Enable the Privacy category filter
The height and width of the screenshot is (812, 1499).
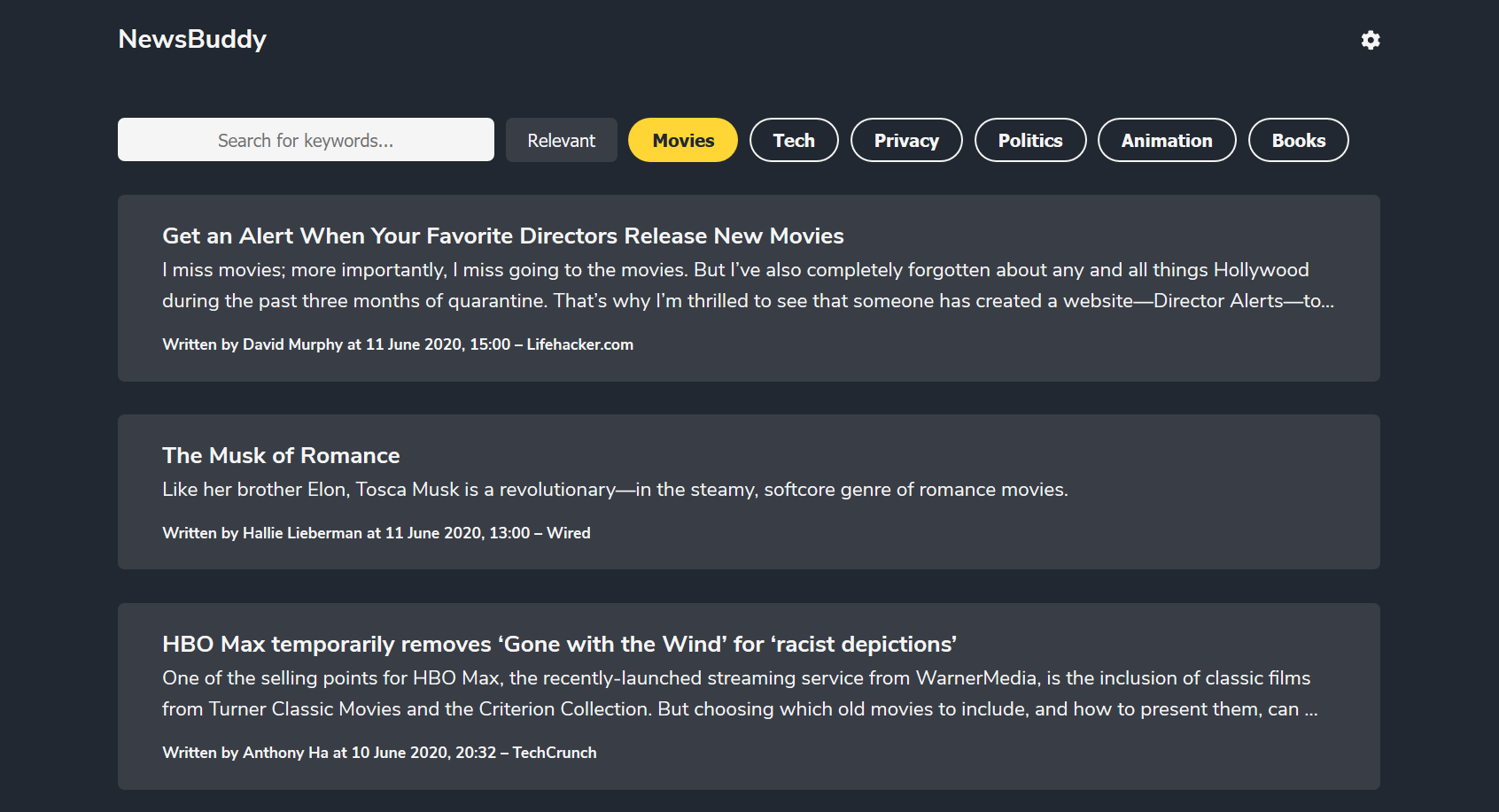(905, 140)
